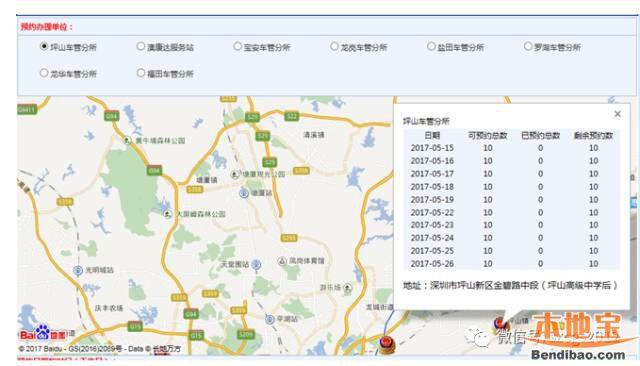Click the 塘厦站 station icon on map
Viewport: 640px width, 366px height.
point(244,193)
